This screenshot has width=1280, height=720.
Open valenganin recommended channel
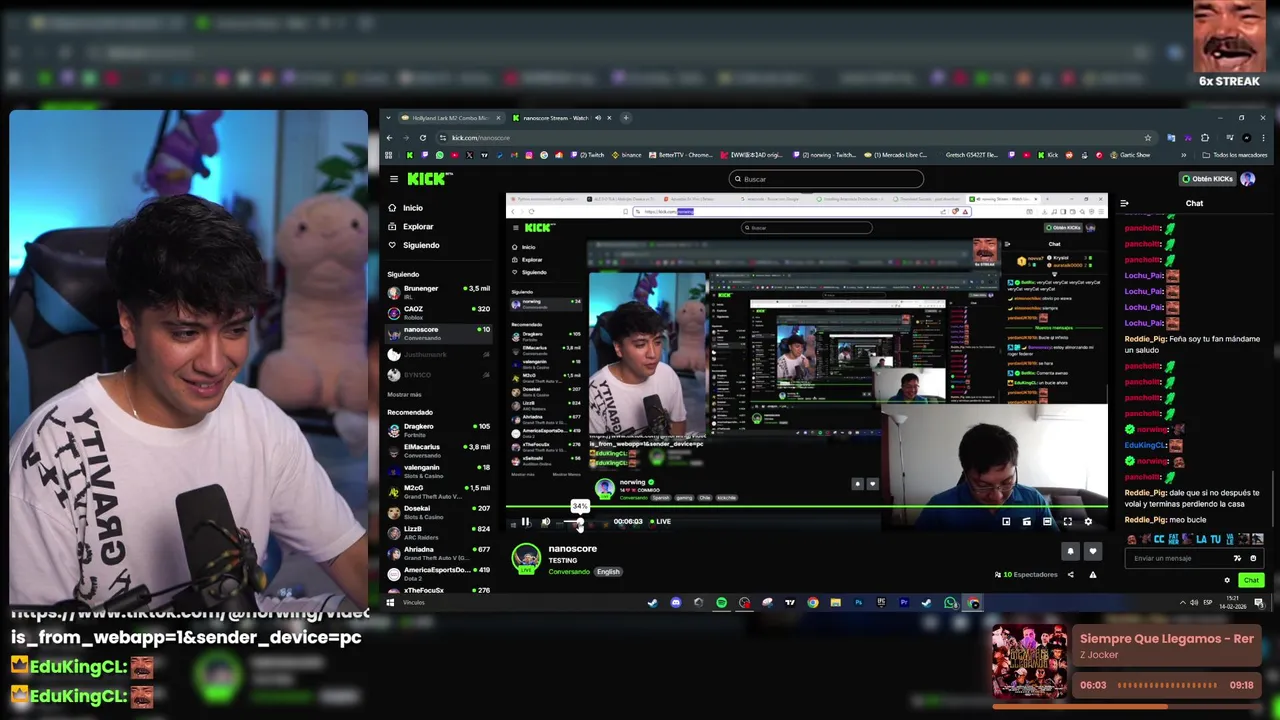(439, 471)
